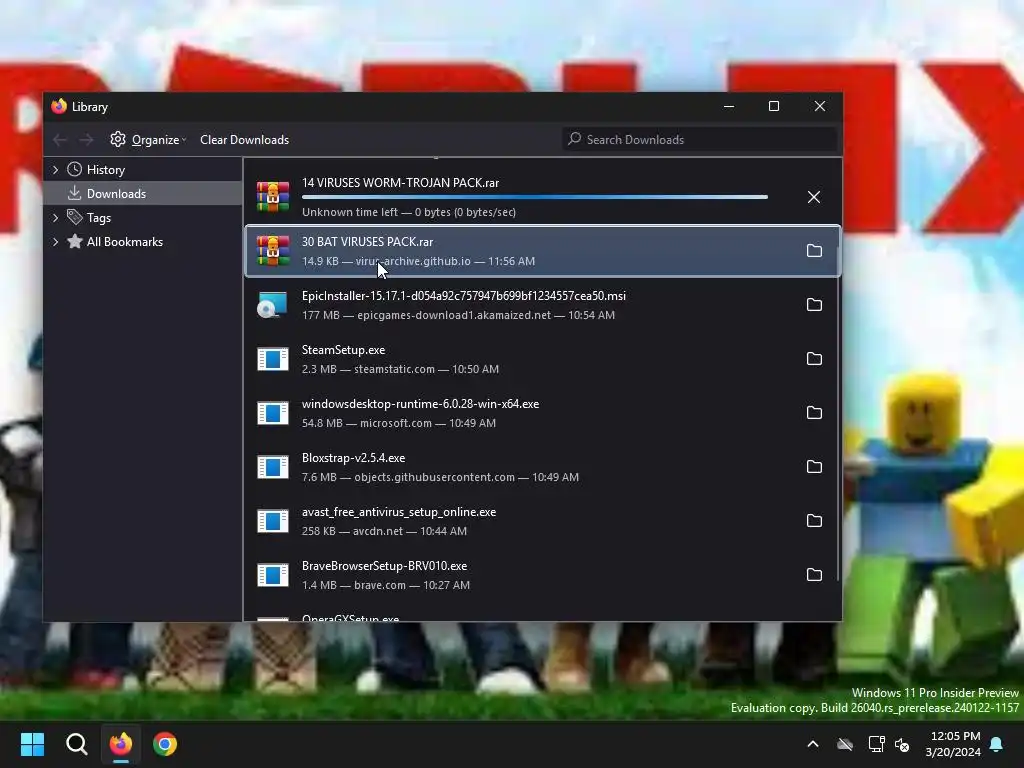Click the WinRAR icon of 30 BAT VIRUSES PACK
The height and width of the screenshot is (768, 1024).
click(273, 251)
